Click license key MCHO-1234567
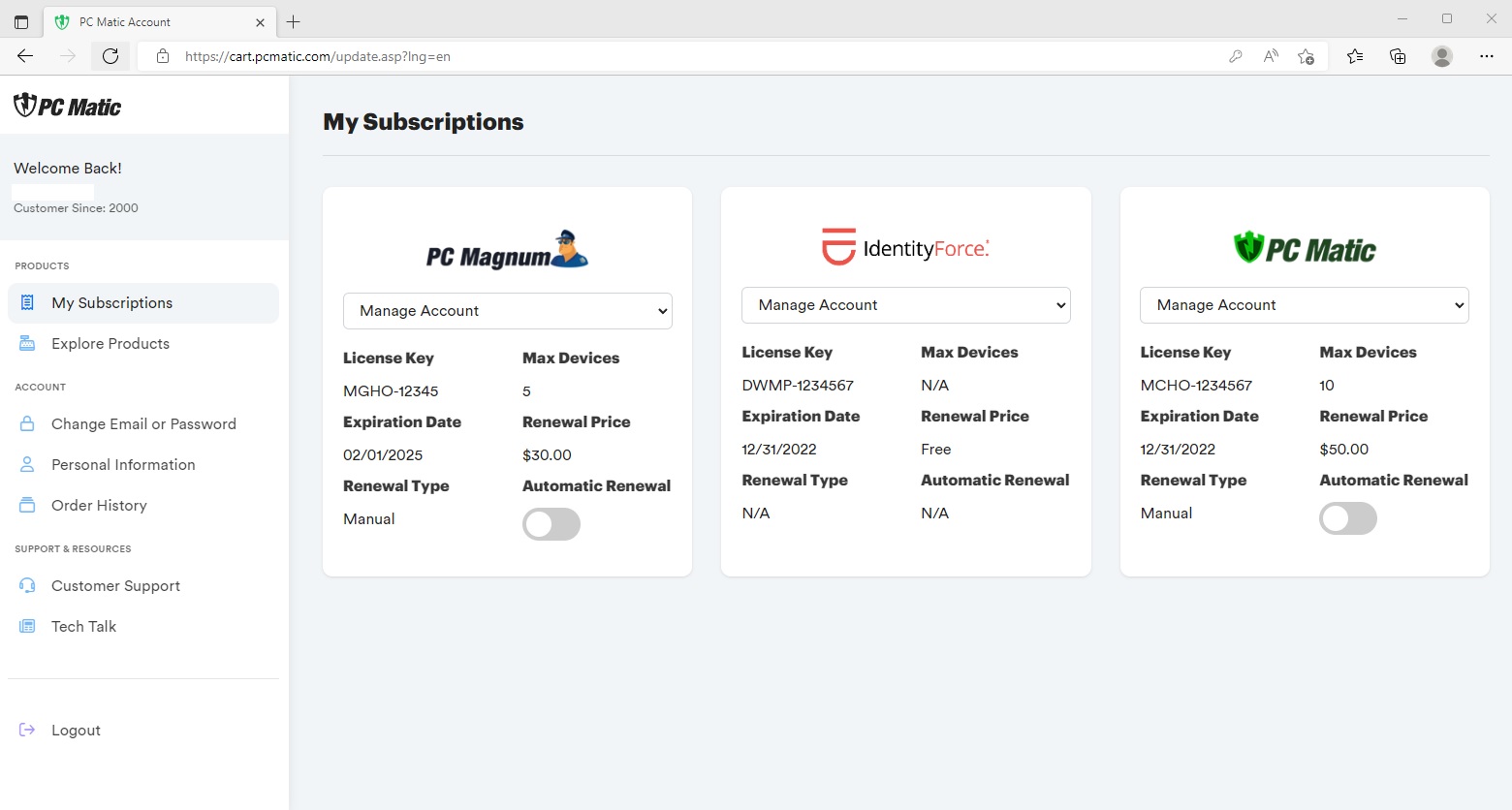Screen dimensions: 1512x810 tap(1196, 386)
